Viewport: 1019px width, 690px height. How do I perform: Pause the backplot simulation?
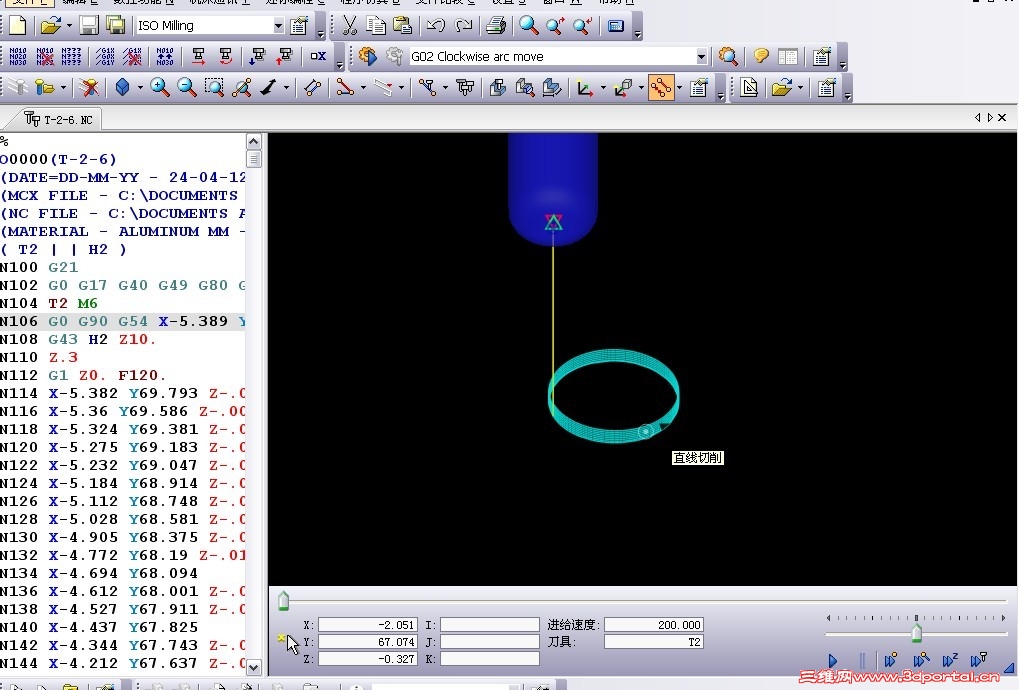(x=862, y=661)
